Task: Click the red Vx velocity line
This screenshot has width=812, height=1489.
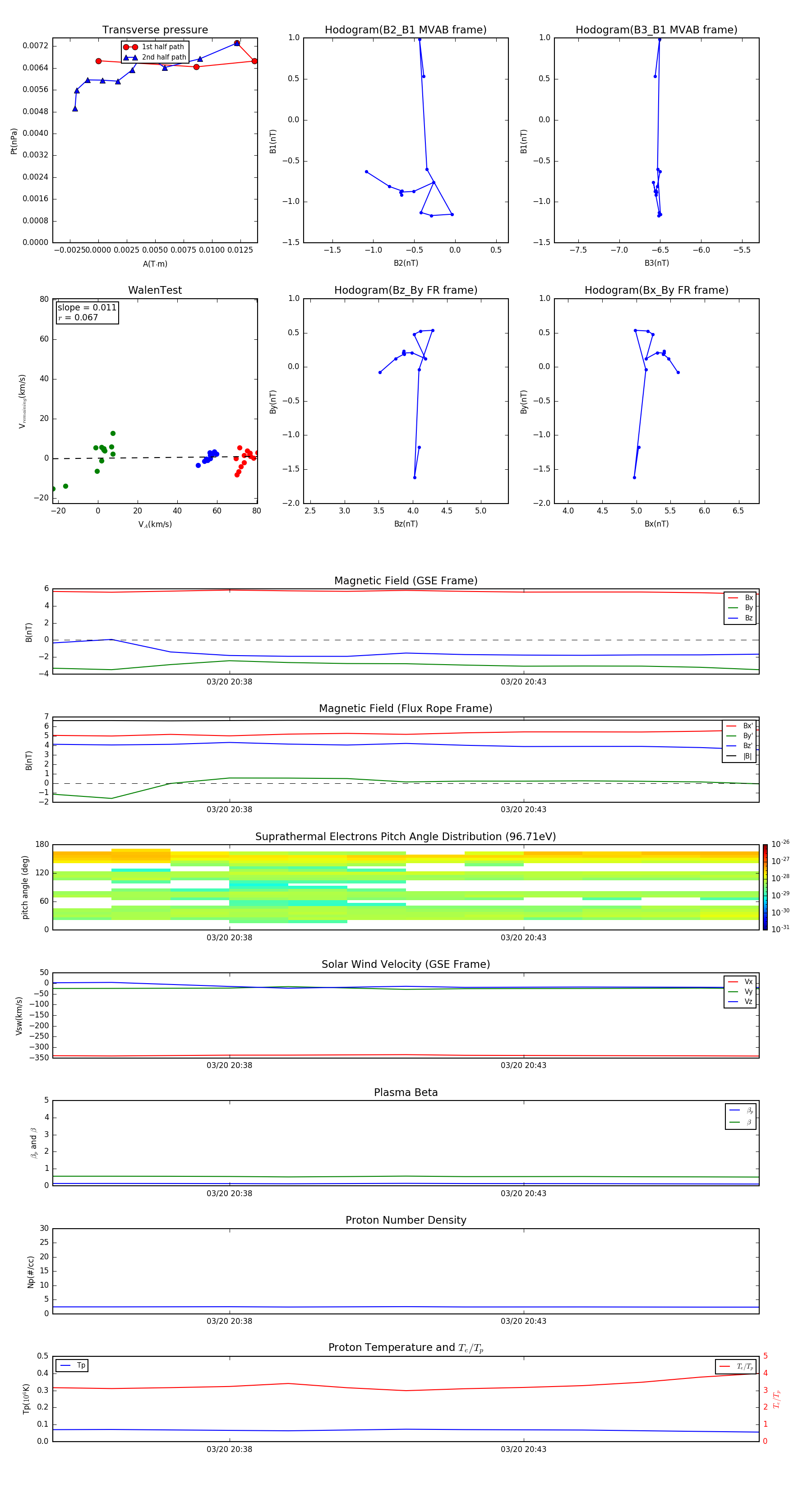Action: click(x=406, y=1055)
